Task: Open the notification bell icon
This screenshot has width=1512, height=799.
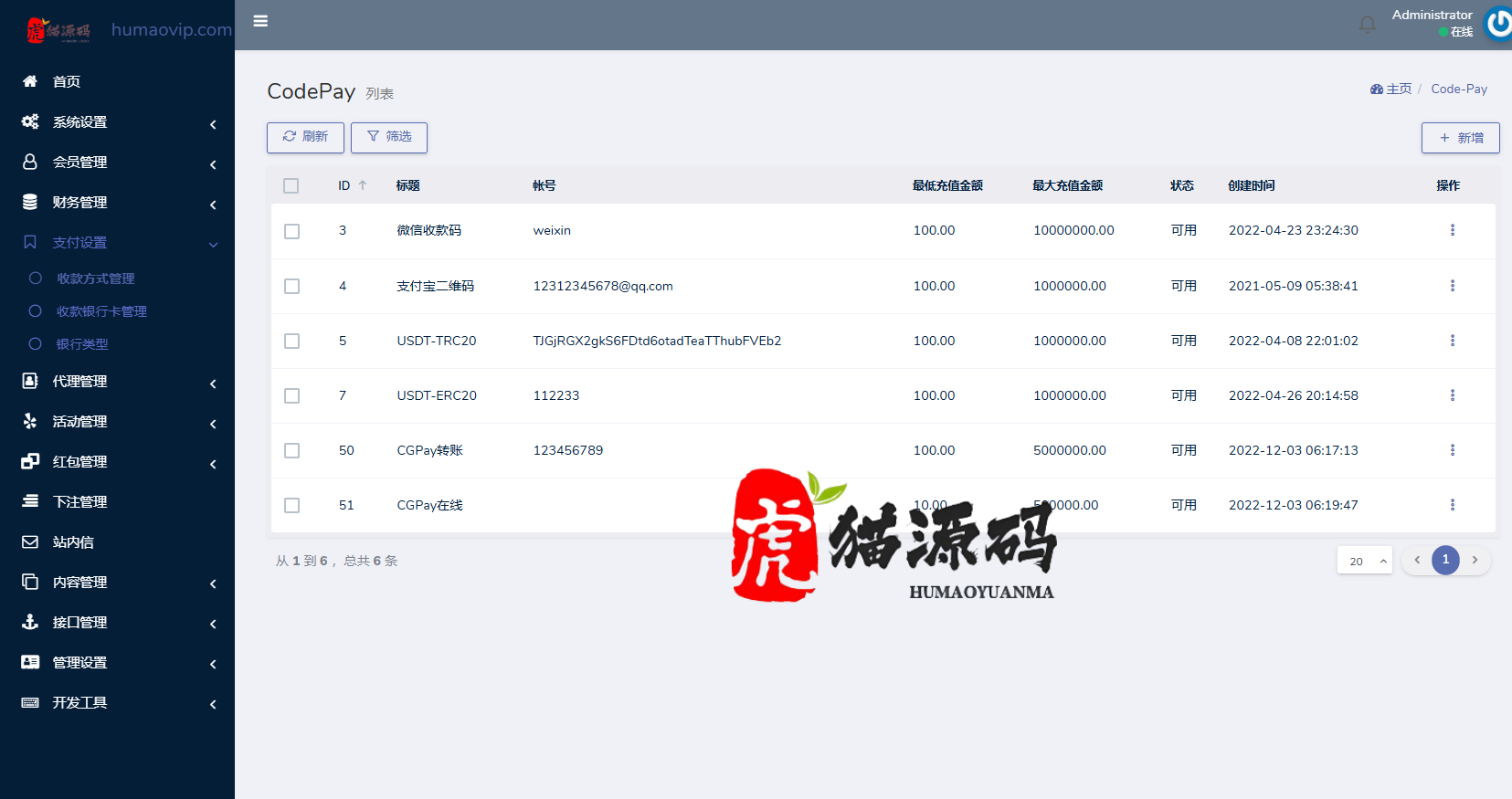Action: 1367,25
